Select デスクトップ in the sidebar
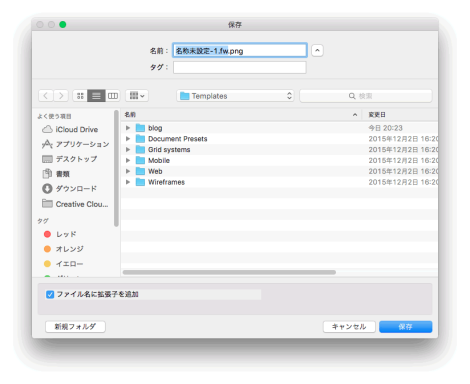470x384 pixels. [x=70, y=159]
